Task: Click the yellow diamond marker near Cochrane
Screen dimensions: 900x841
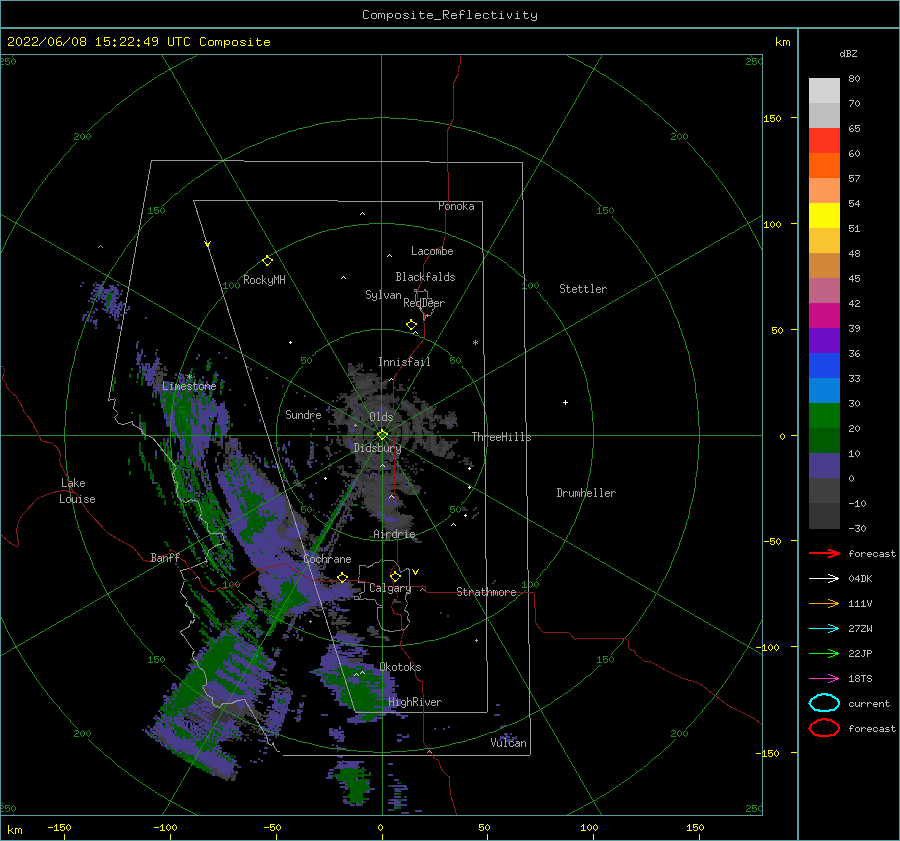Action: click(343, 577)
